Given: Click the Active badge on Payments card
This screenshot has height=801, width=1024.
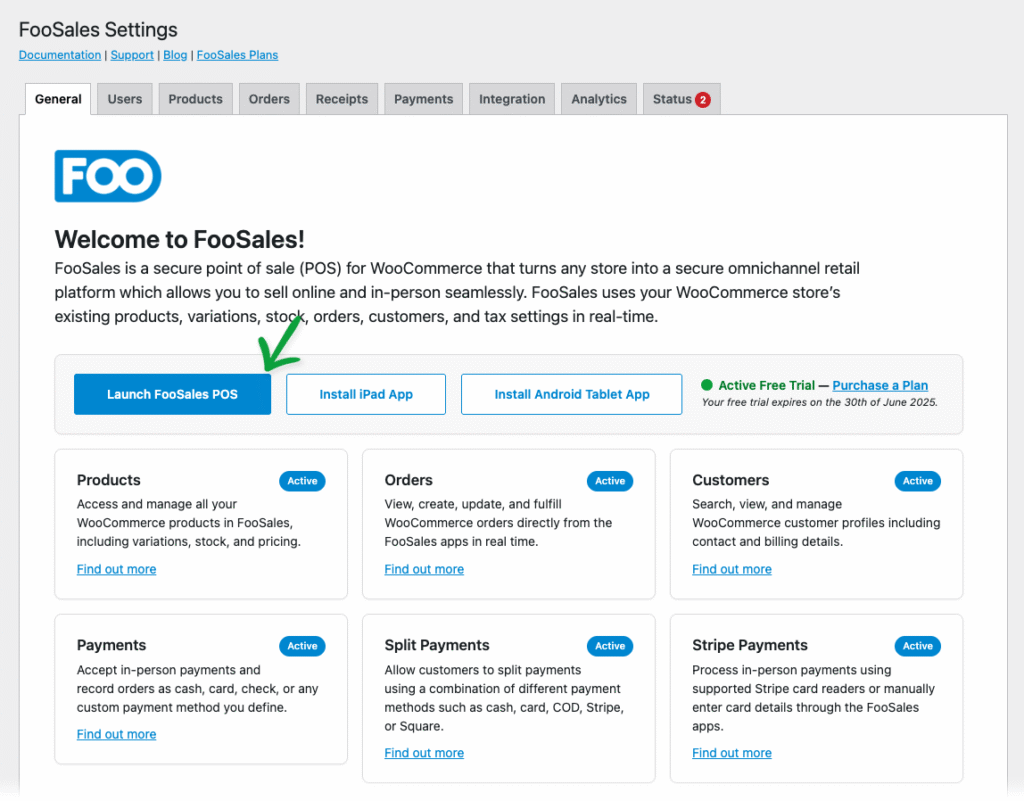Looking at the screenshot, I should pyautogui.click(x=302, y=646).
